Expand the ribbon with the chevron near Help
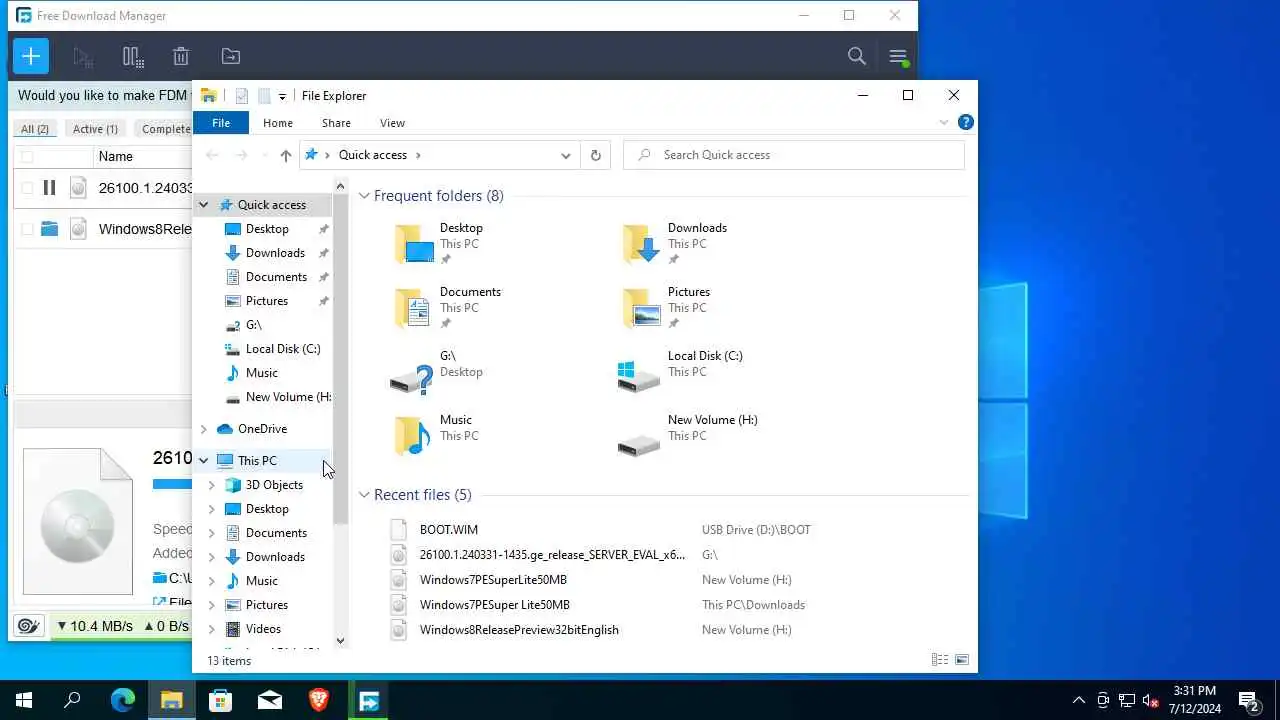Screen dimensions: 1280x720 [943, 123]
